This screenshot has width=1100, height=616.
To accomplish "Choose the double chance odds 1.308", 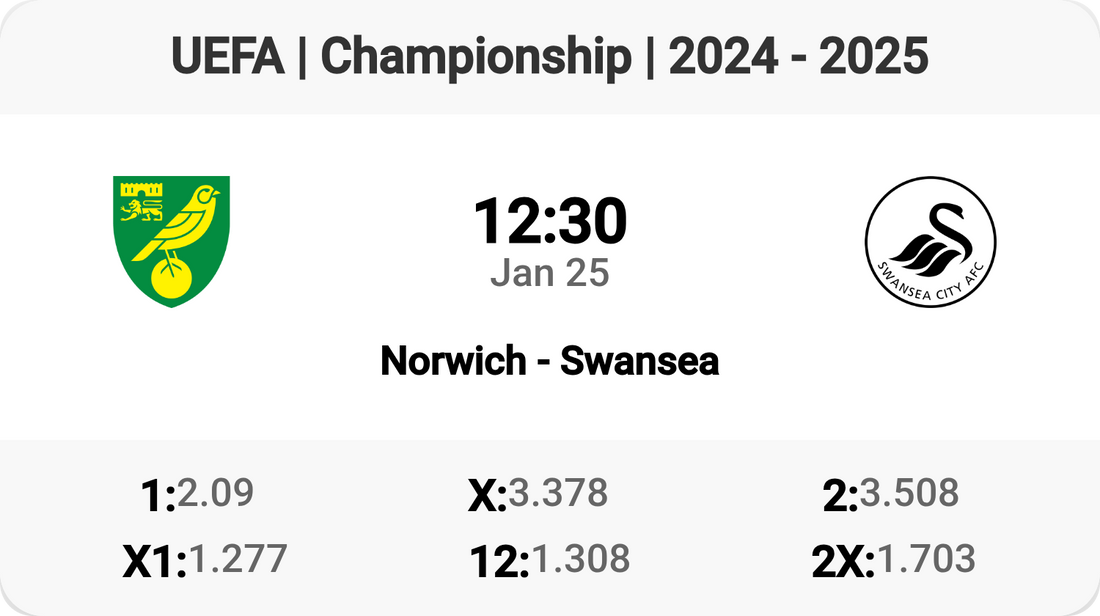I will click(x=580, y=559).
